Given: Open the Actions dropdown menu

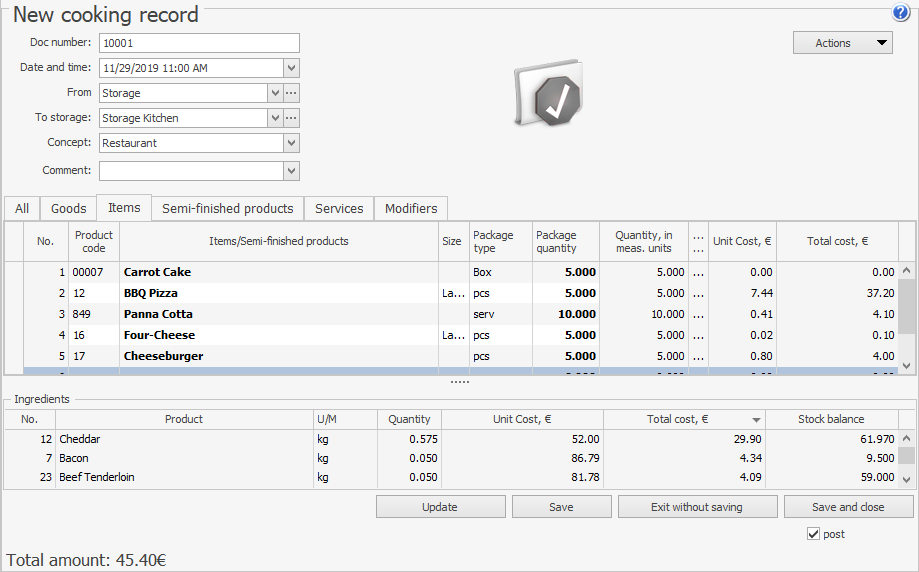Looking at the screenshot, I should (842, 43).
